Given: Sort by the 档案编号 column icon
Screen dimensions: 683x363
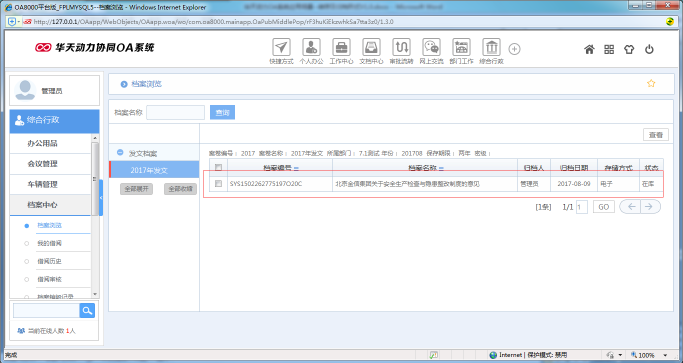Looking at the screenshot, I should tap(296, 168).
